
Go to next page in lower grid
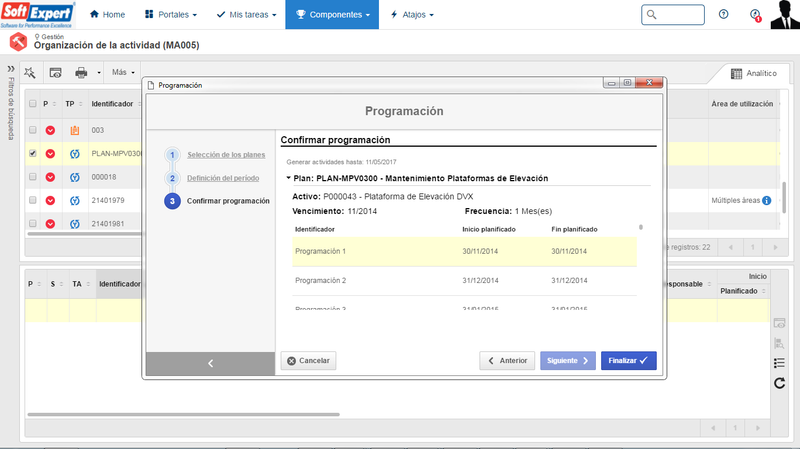tap(758, 428)
